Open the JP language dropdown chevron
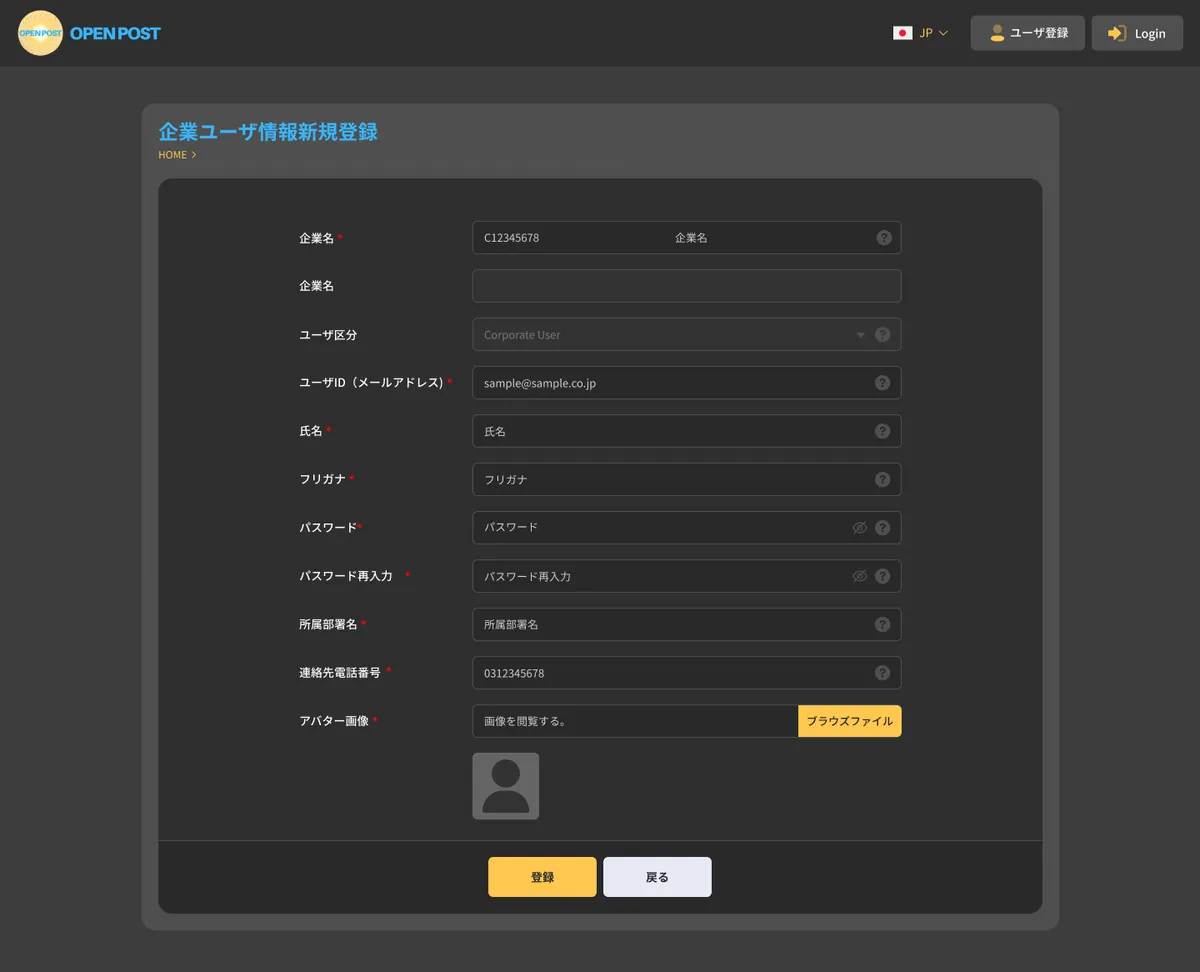The height and width of the screenshot is (972, 1200). [943, 33]
